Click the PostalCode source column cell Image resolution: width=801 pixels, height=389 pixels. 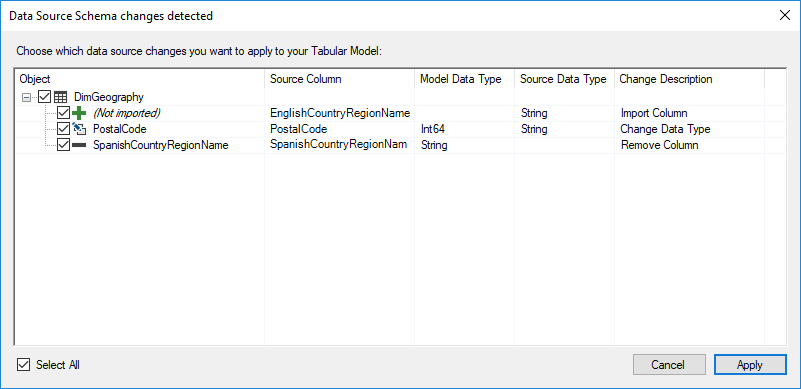click(298, 129)
